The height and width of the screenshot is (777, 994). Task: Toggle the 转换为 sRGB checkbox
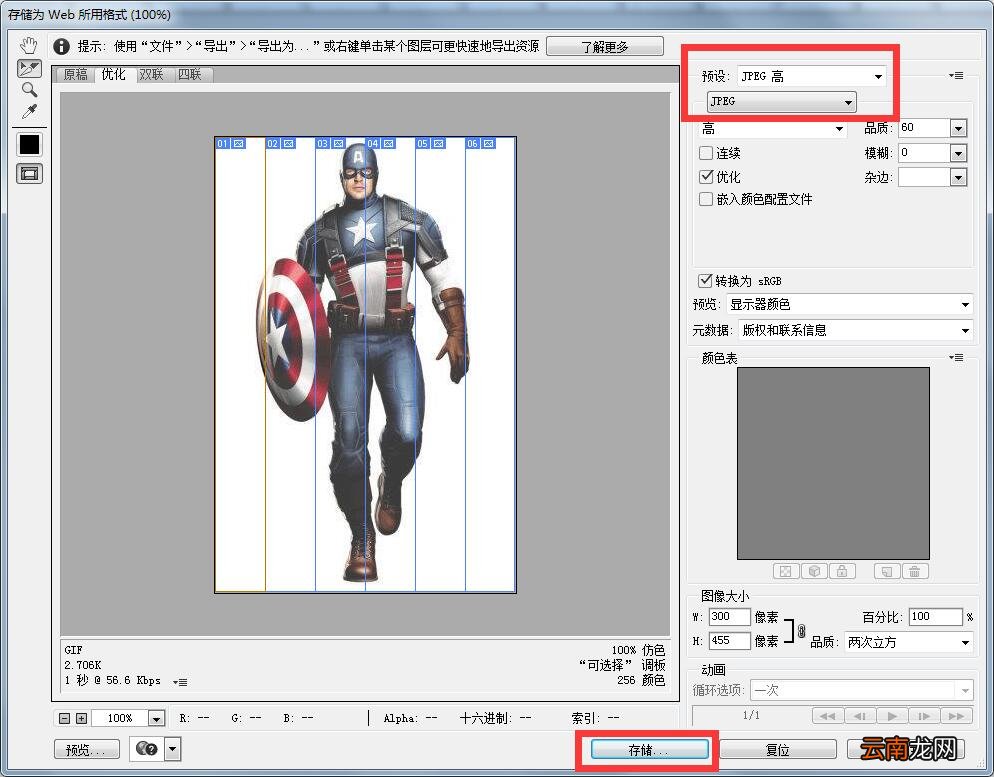point(705,280)
